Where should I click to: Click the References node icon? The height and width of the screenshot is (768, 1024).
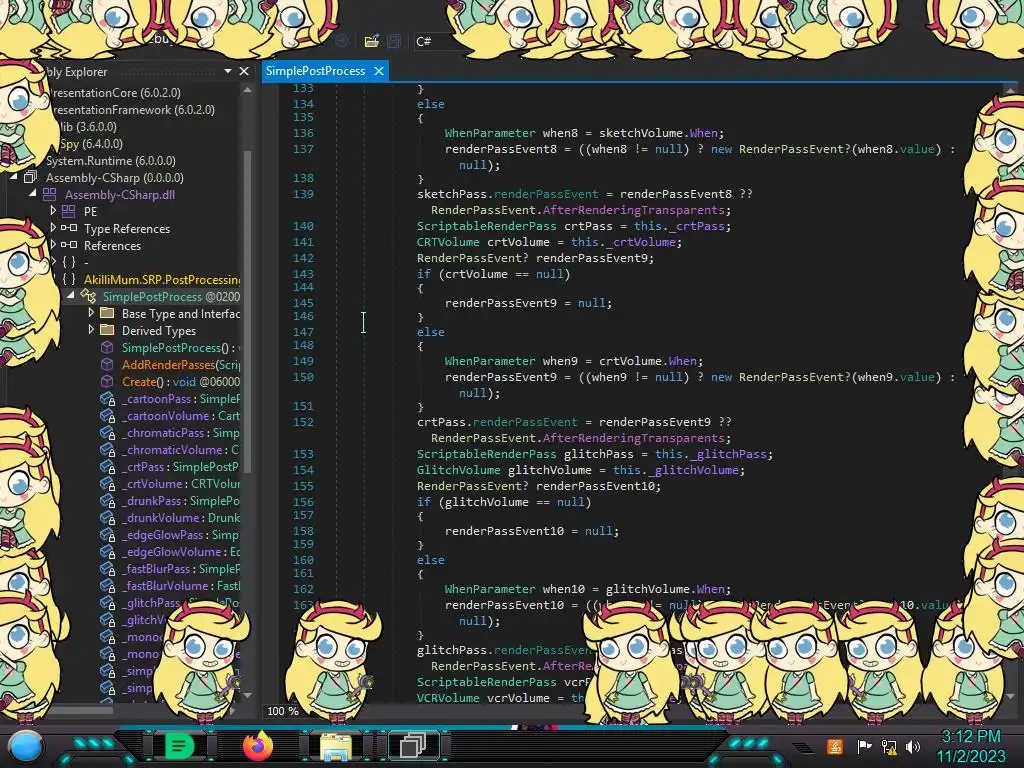pos(69,245)
